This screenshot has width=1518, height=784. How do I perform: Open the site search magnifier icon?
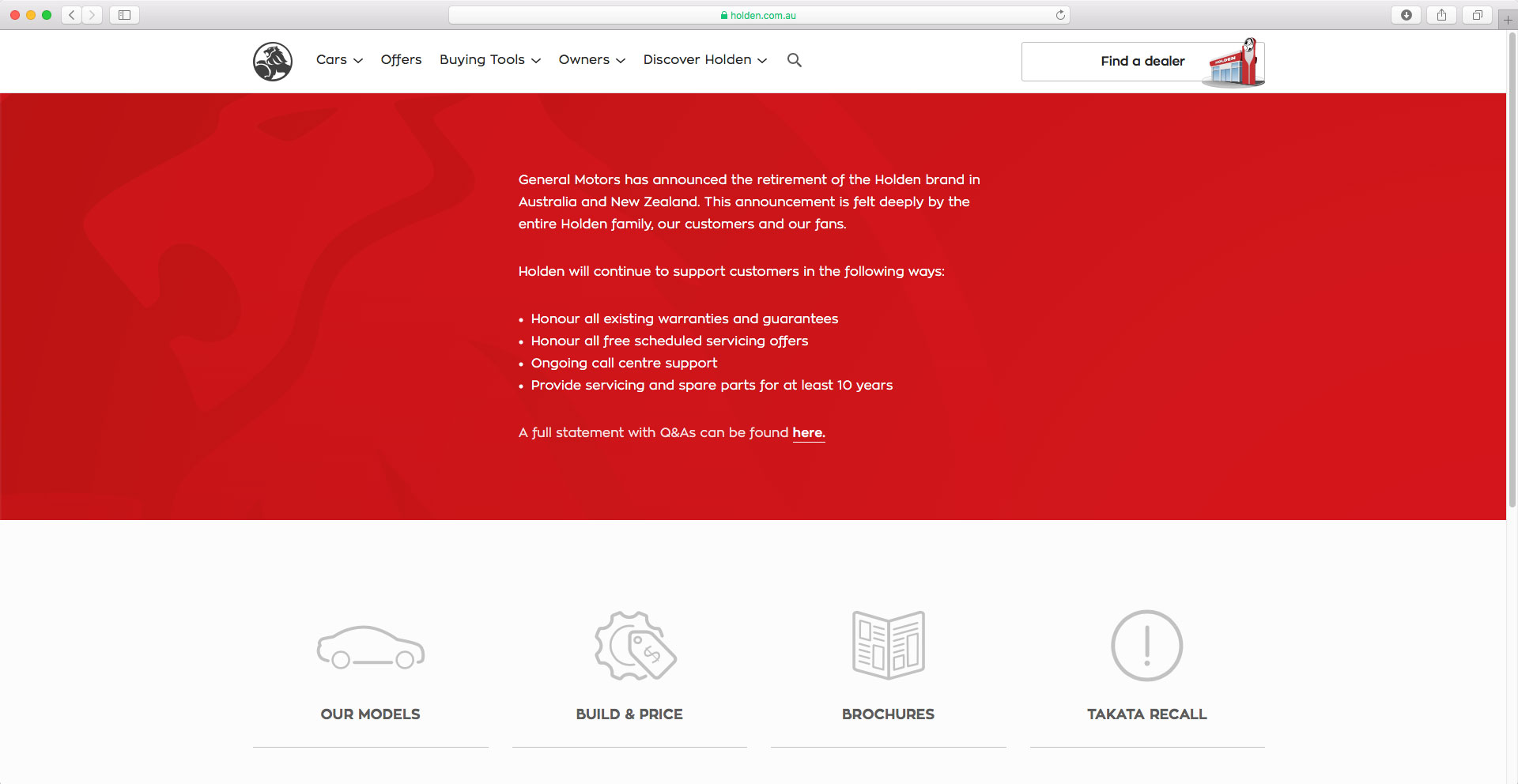[794, 60]
